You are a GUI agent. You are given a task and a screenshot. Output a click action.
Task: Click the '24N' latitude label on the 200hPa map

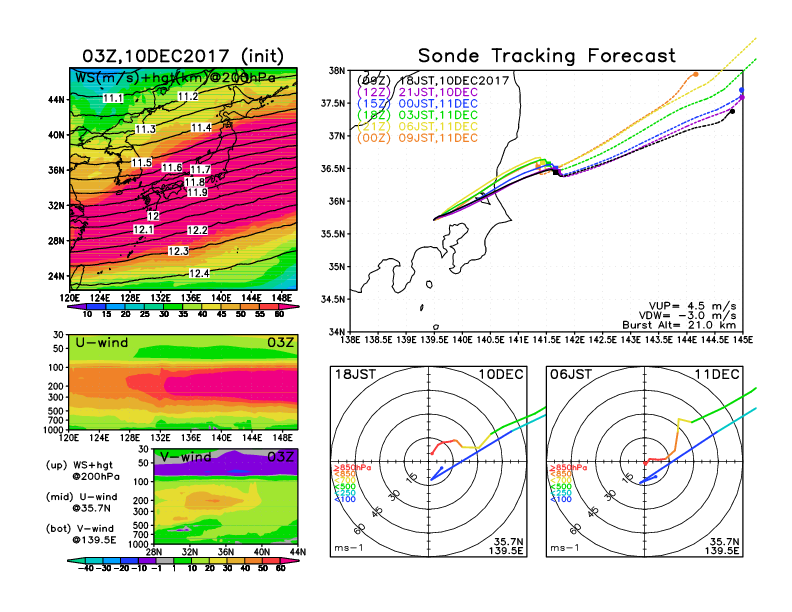tap(57, 276)
